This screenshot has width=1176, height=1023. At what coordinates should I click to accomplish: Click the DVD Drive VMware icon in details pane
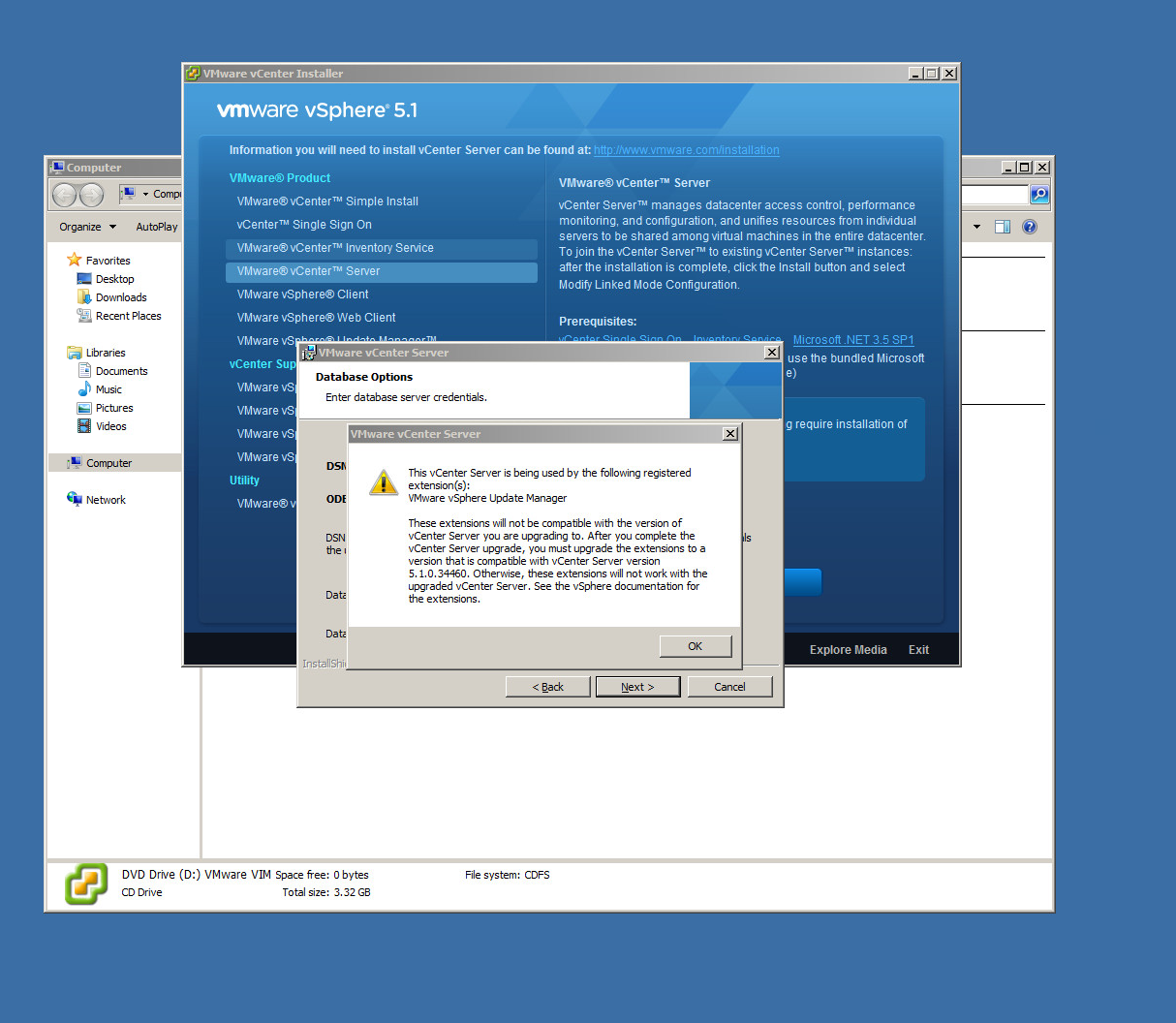[x=86, y=883]
